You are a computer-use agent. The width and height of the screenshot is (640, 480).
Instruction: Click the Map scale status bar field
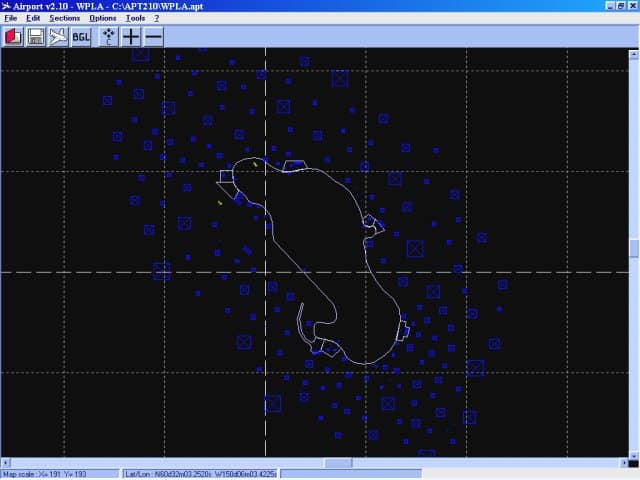click(58, 474)
